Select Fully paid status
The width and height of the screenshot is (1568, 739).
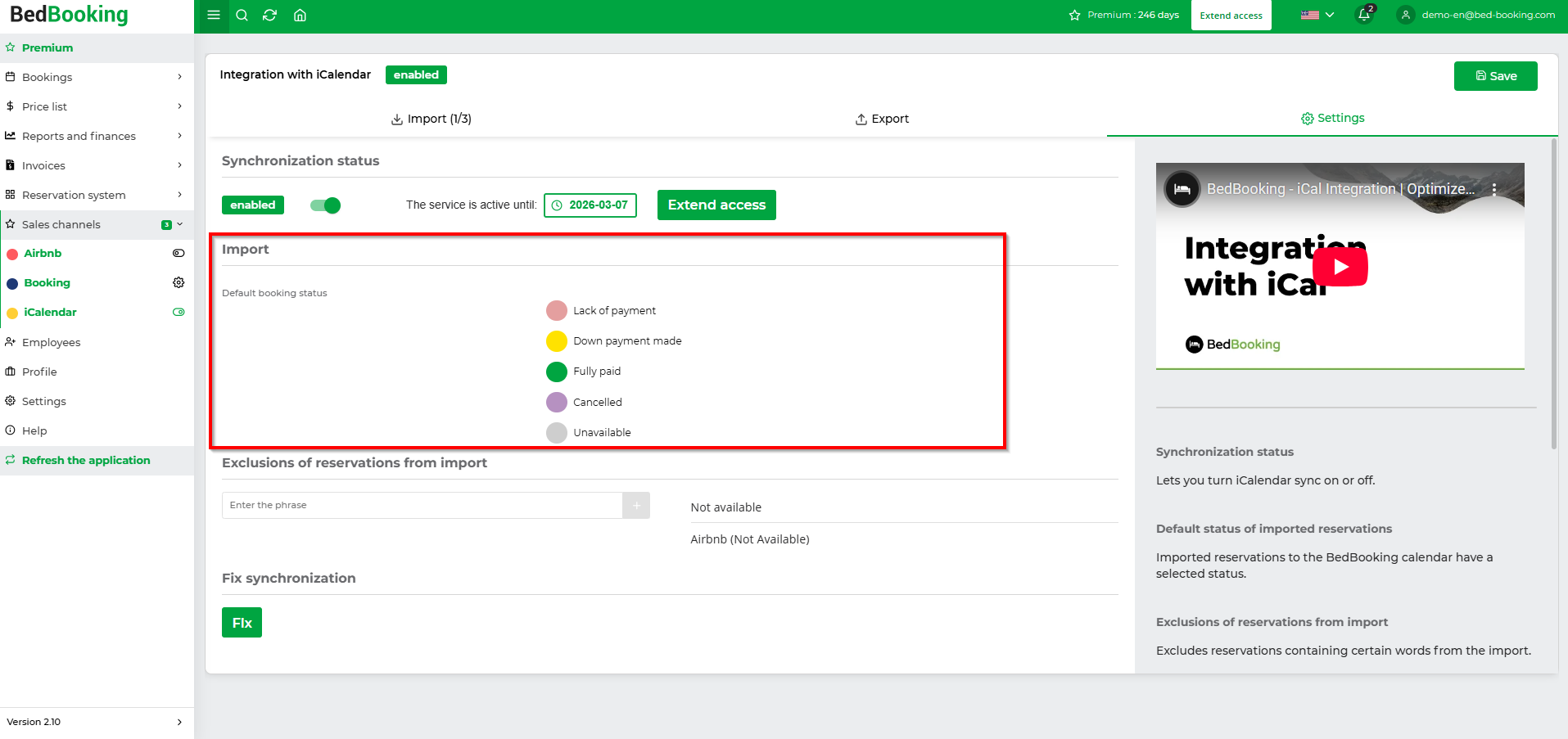pyautogui.click(x=557, y=372)
